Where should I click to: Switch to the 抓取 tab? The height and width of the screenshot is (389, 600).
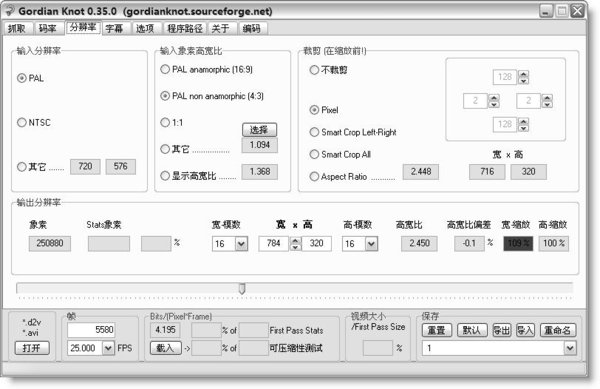[17, 28]
